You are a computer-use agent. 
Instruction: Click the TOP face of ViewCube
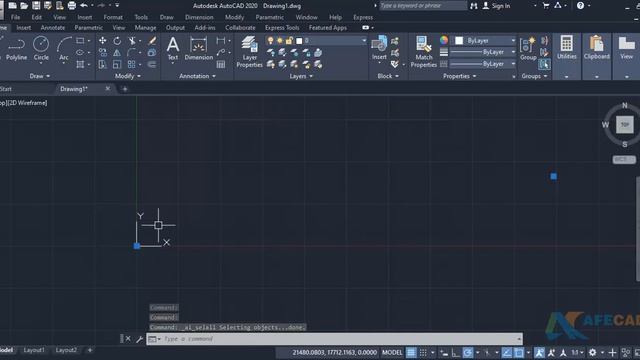624,124
